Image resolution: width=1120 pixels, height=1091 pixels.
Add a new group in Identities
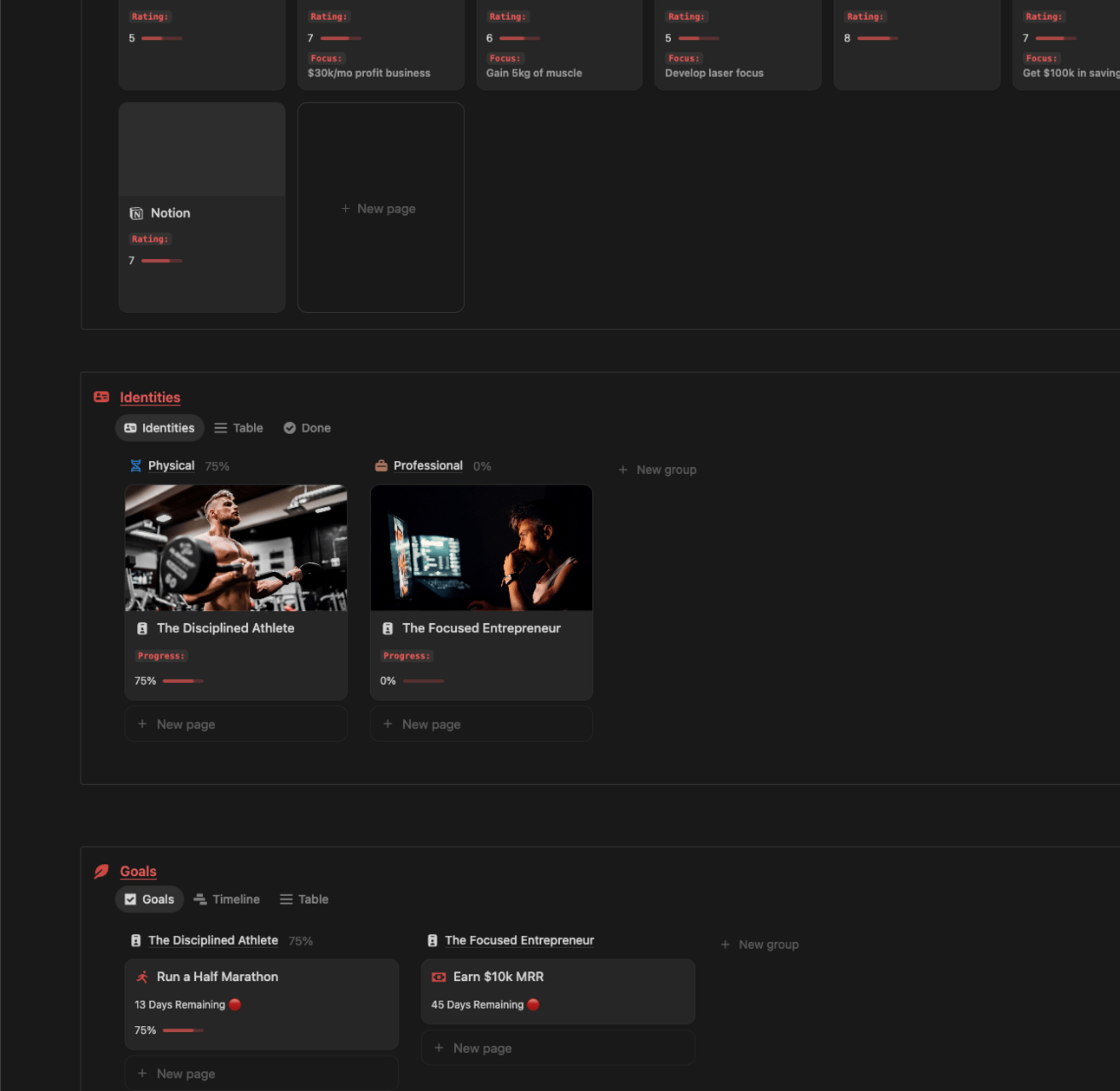(657, 470)
